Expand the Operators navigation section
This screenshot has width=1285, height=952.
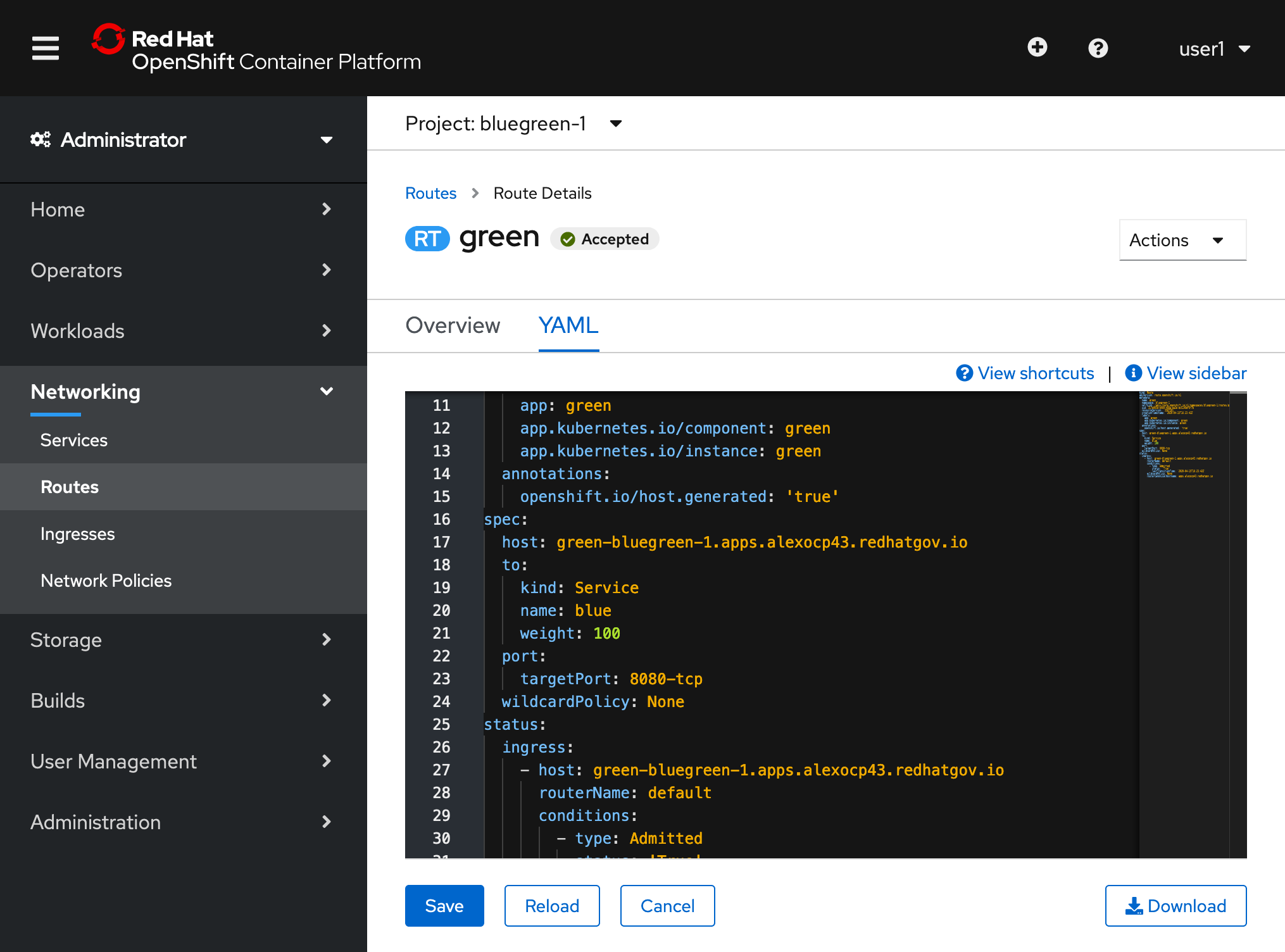point(184,270)
